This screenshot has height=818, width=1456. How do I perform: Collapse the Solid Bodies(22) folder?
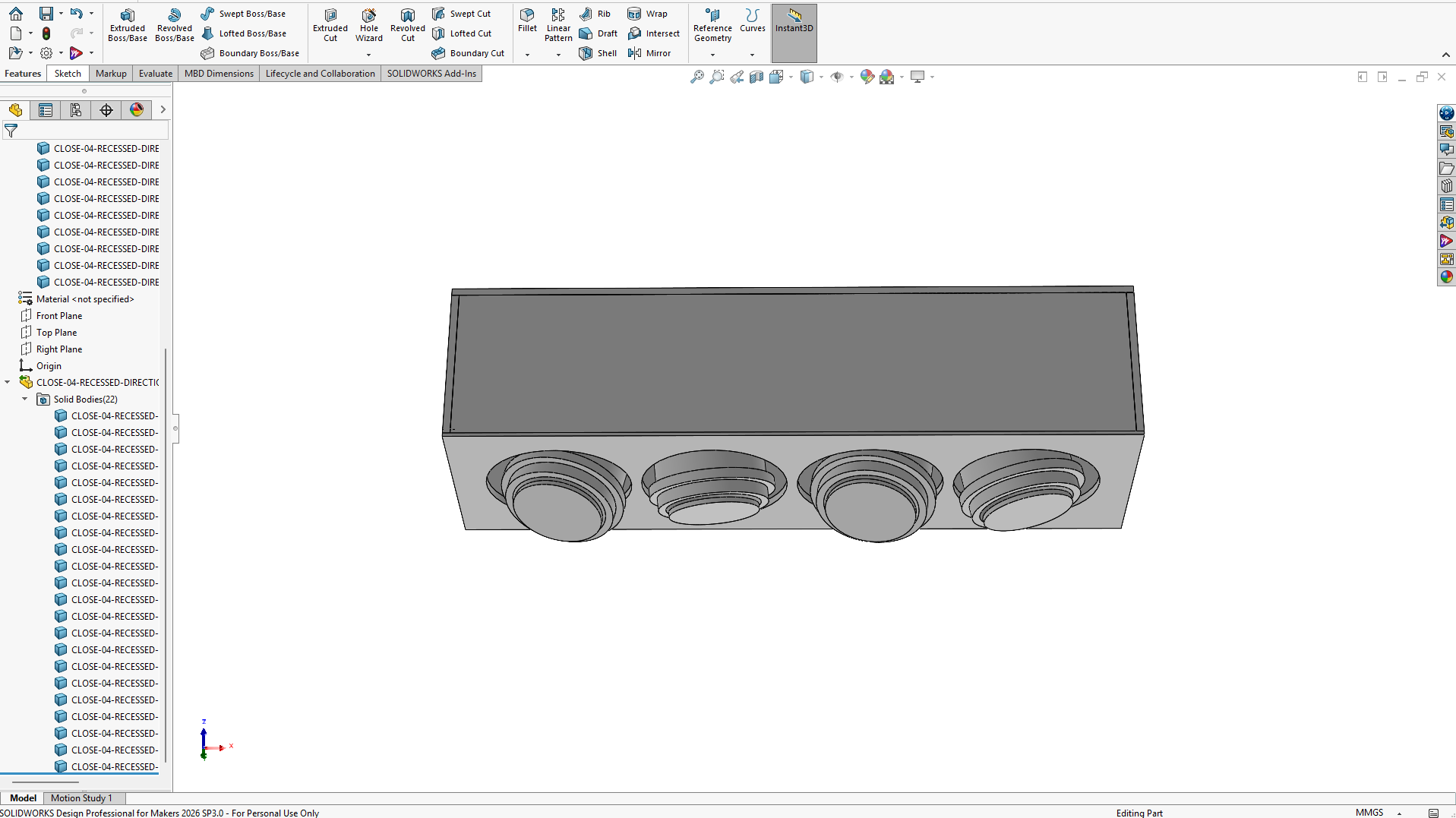(25, 399)
